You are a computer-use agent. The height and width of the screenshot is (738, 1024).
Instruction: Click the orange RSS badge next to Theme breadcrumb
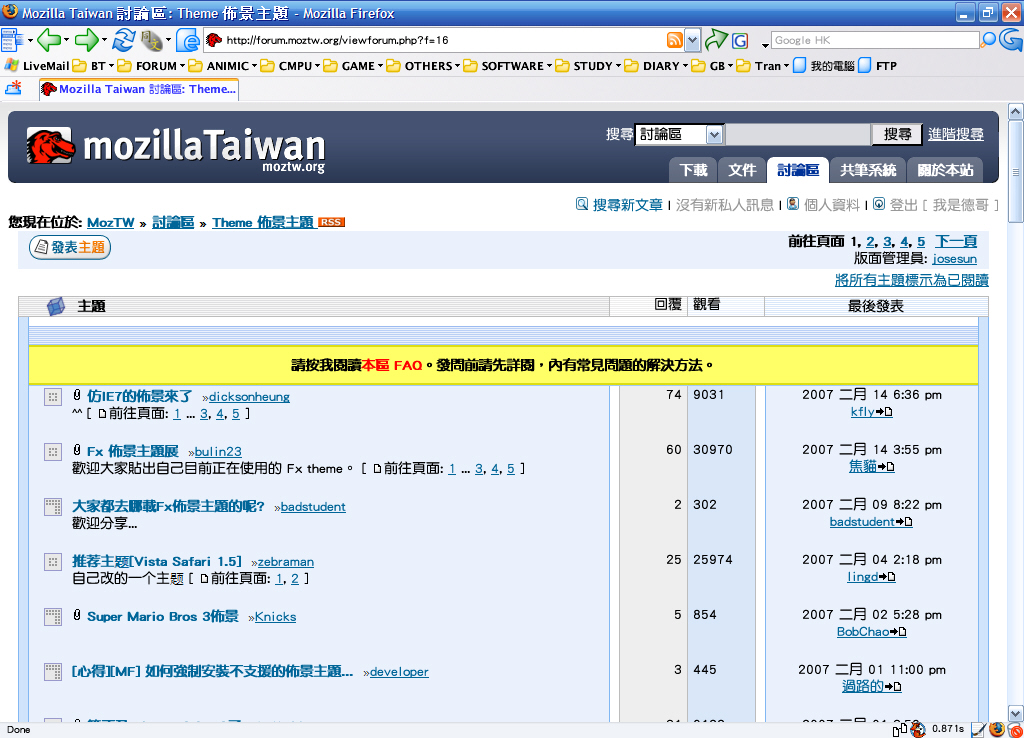331,222
